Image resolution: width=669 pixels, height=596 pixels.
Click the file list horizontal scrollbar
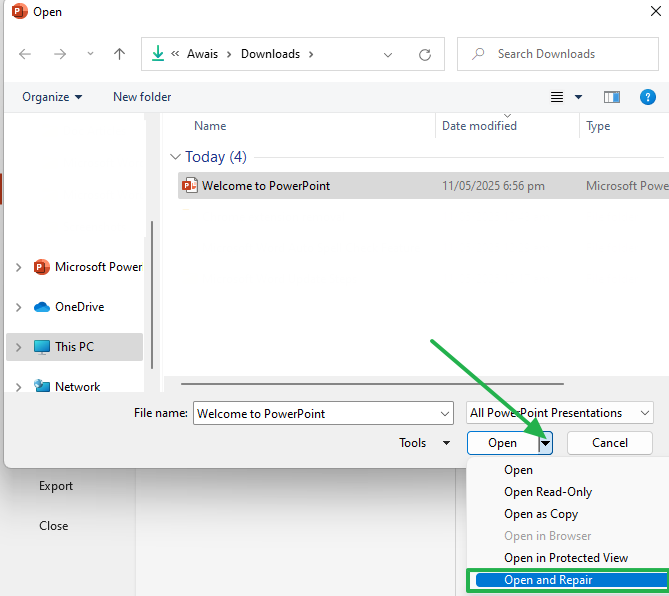tap(372, 384)
